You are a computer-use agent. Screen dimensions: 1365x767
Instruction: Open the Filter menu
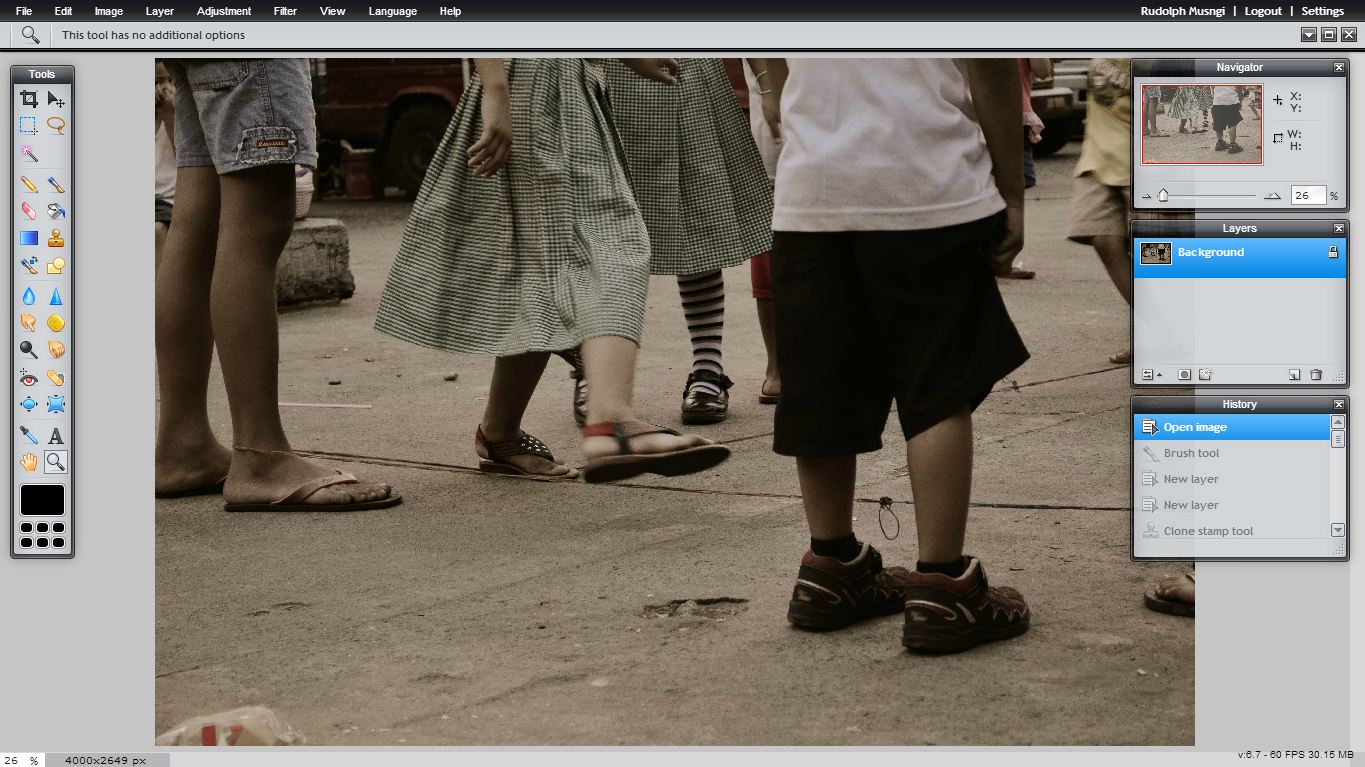pyautogui.click(x=285, y=11)
